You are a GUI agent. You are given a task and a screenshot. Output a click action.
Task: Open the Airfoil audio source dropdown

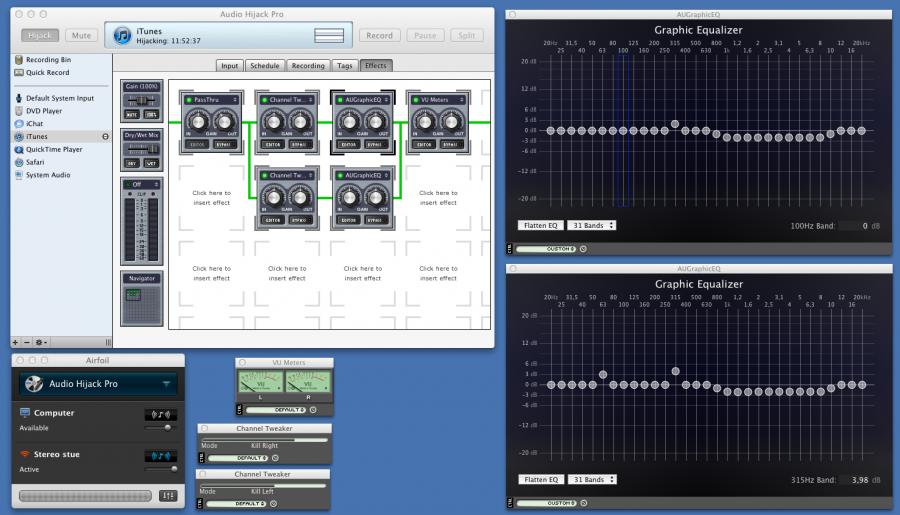click(x=98, y=384)
